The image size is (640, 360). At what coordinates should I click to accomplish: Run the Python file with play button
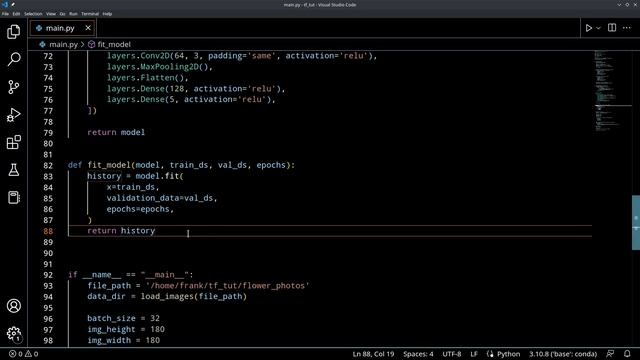coord(589,28)
